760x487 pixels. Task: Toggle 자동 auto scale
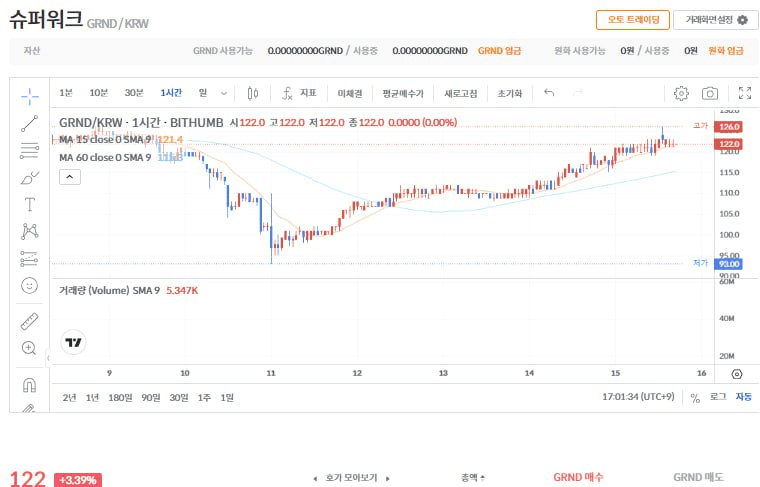click(x=744, y=396)
